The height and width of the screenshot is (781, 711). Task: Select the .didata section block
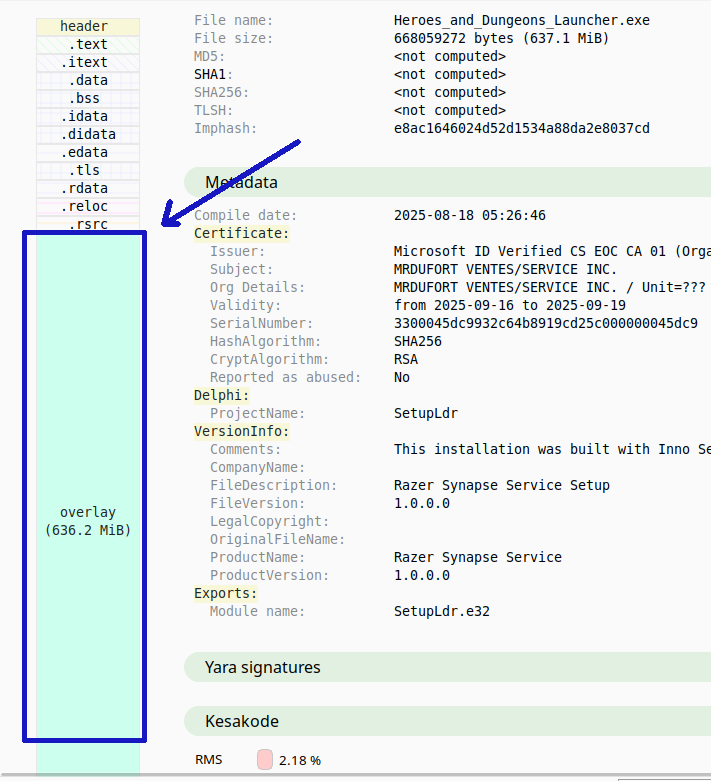coord(88,134)
